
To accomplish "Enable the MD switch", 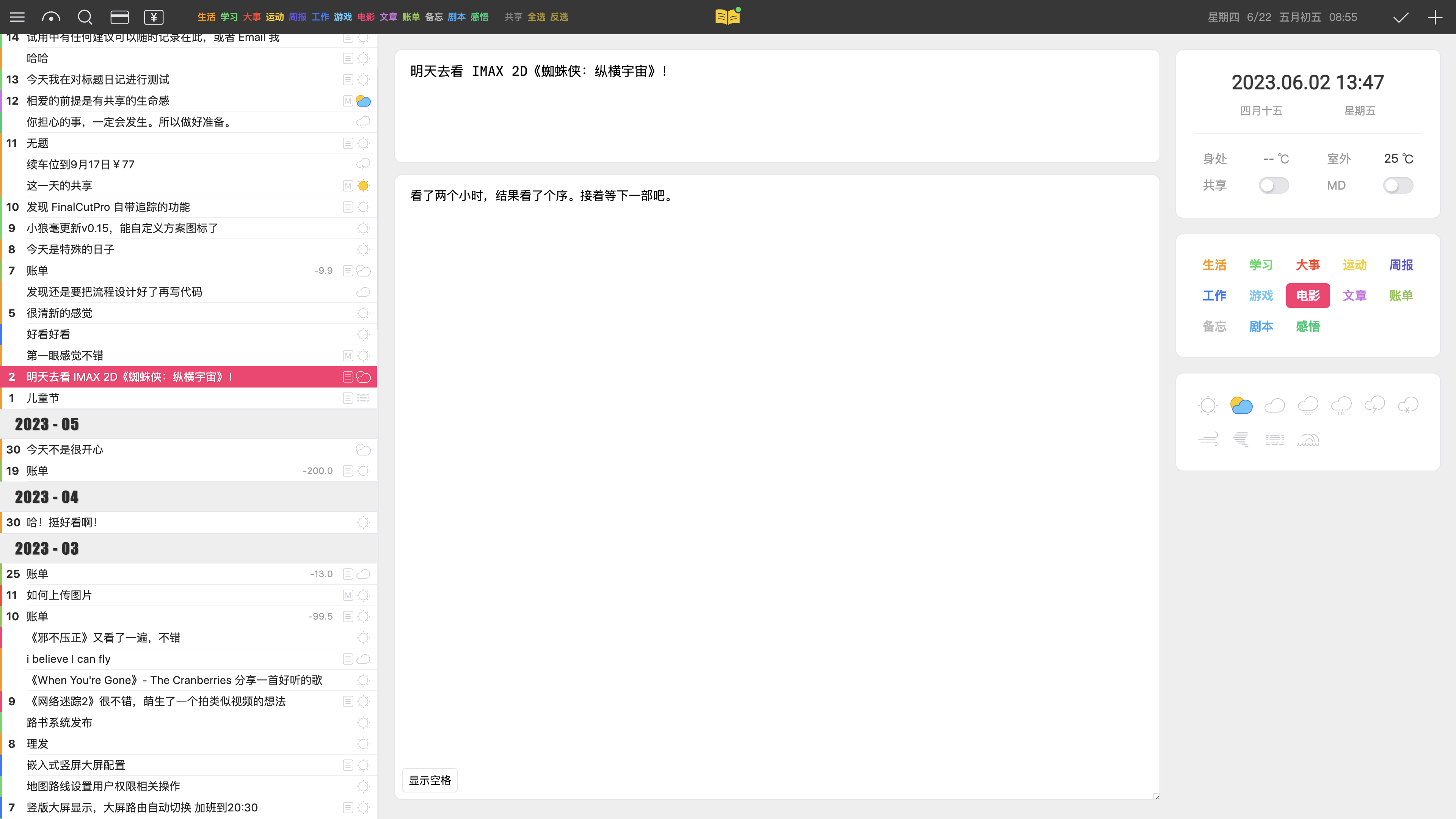I will [x=1398, y=185].
